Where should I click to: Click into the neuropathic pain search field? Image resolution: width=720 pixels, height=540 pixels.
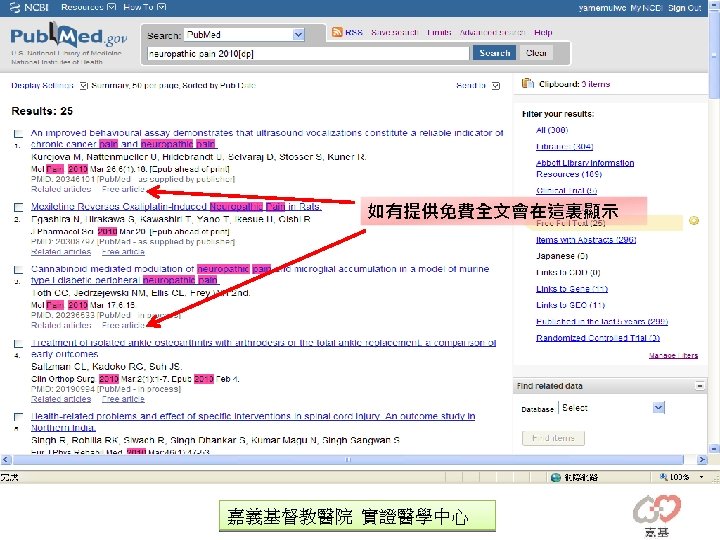[308, 53]
